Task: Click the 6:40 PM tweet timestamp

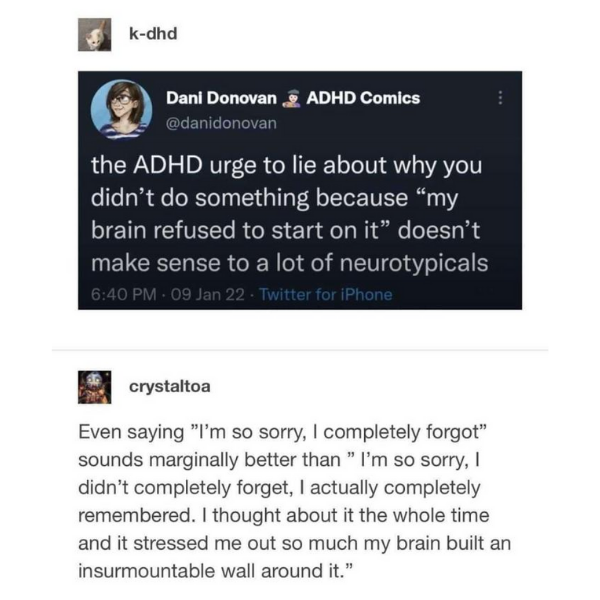Action: (x=120, y=294)
